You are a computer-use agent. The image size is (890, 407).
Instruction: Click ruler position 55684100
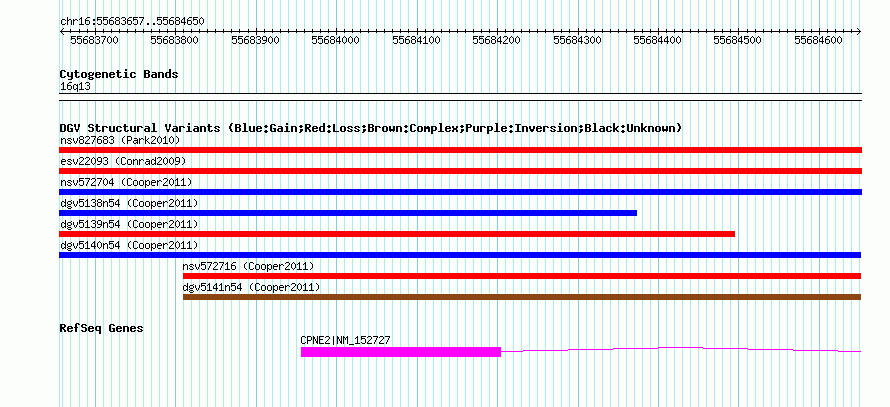pyautogui.click(x=417, y=40)
